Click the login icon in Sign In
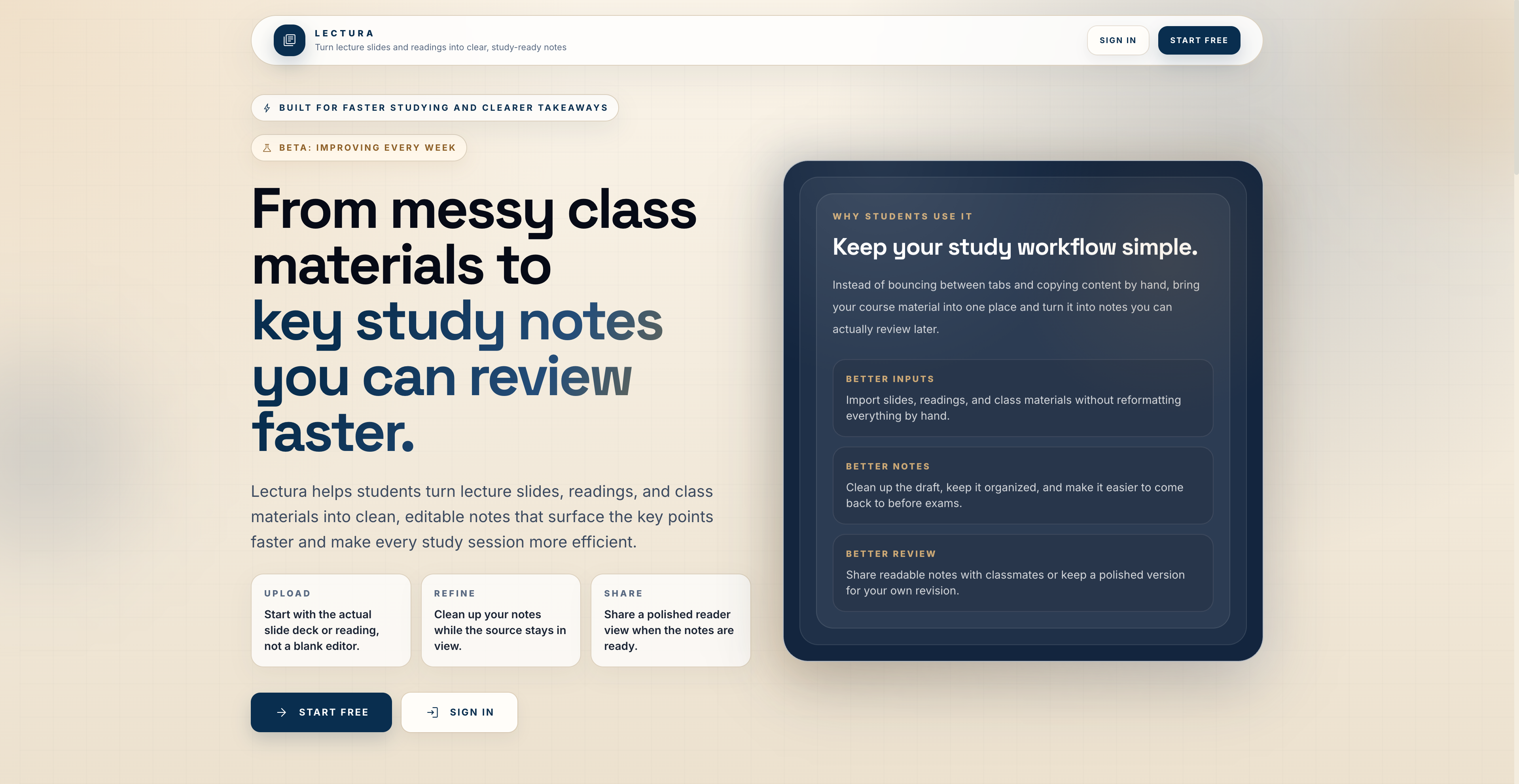This screenshot has height=784, width=1519. tap(433, 712)
